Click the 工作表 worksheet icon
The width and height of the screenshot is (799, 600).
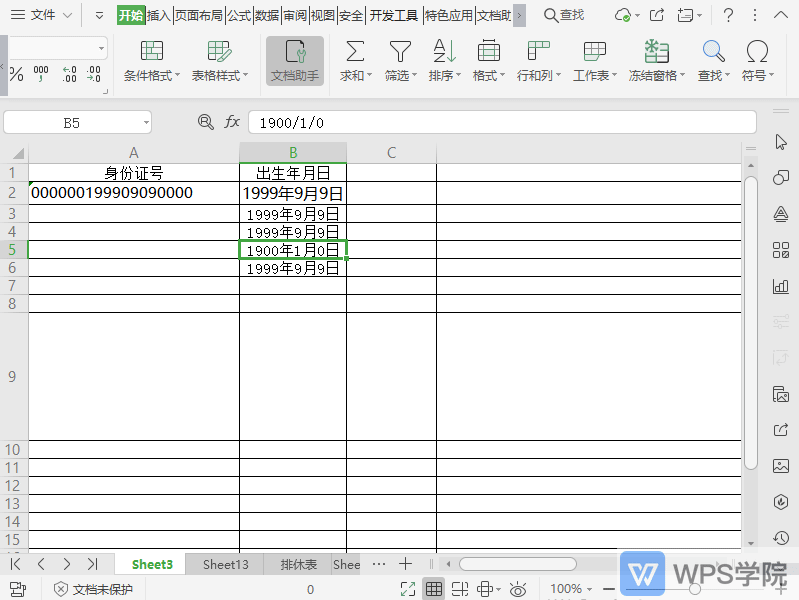(x=595, y=52)
